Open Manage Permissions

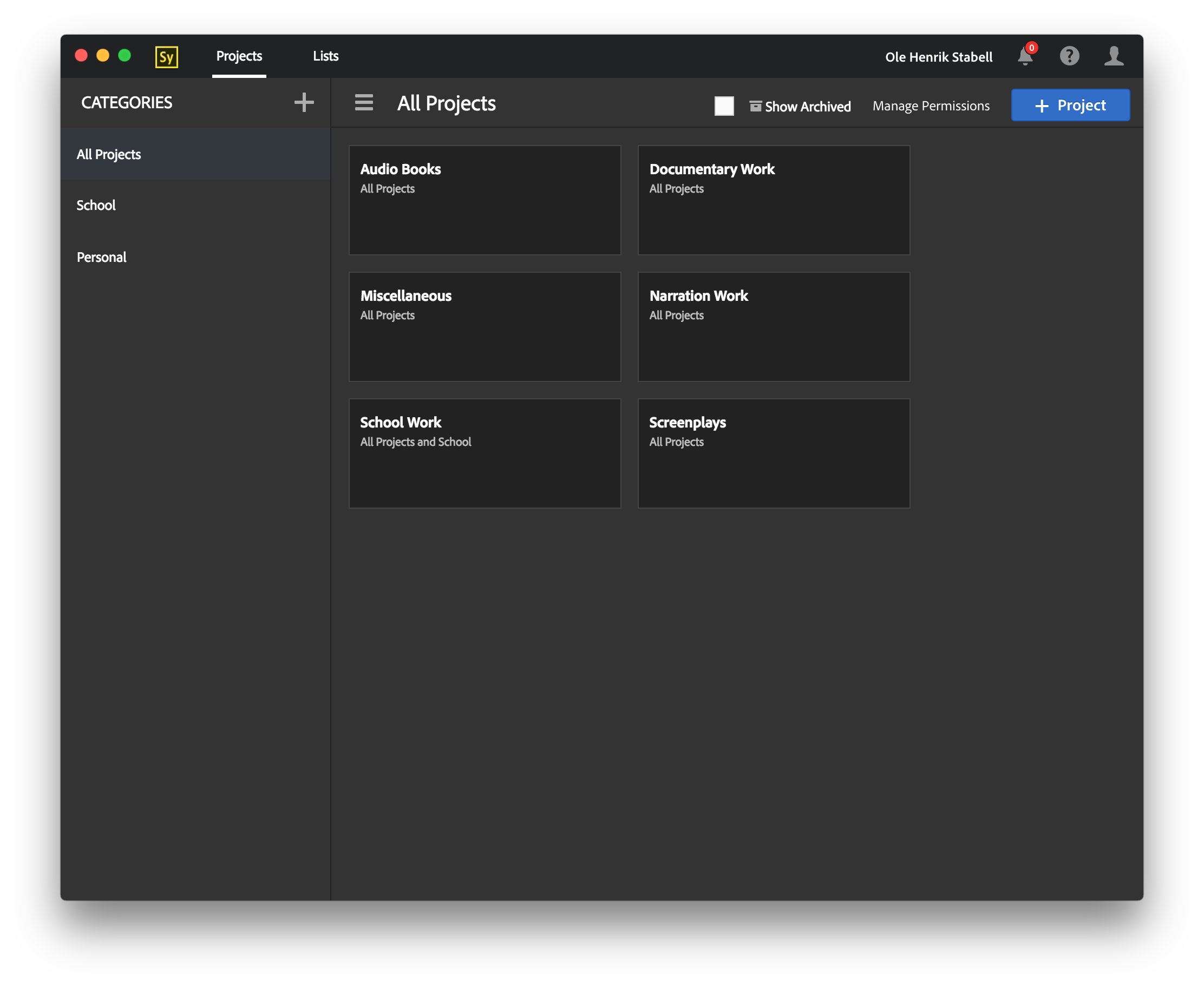[931, 106]
